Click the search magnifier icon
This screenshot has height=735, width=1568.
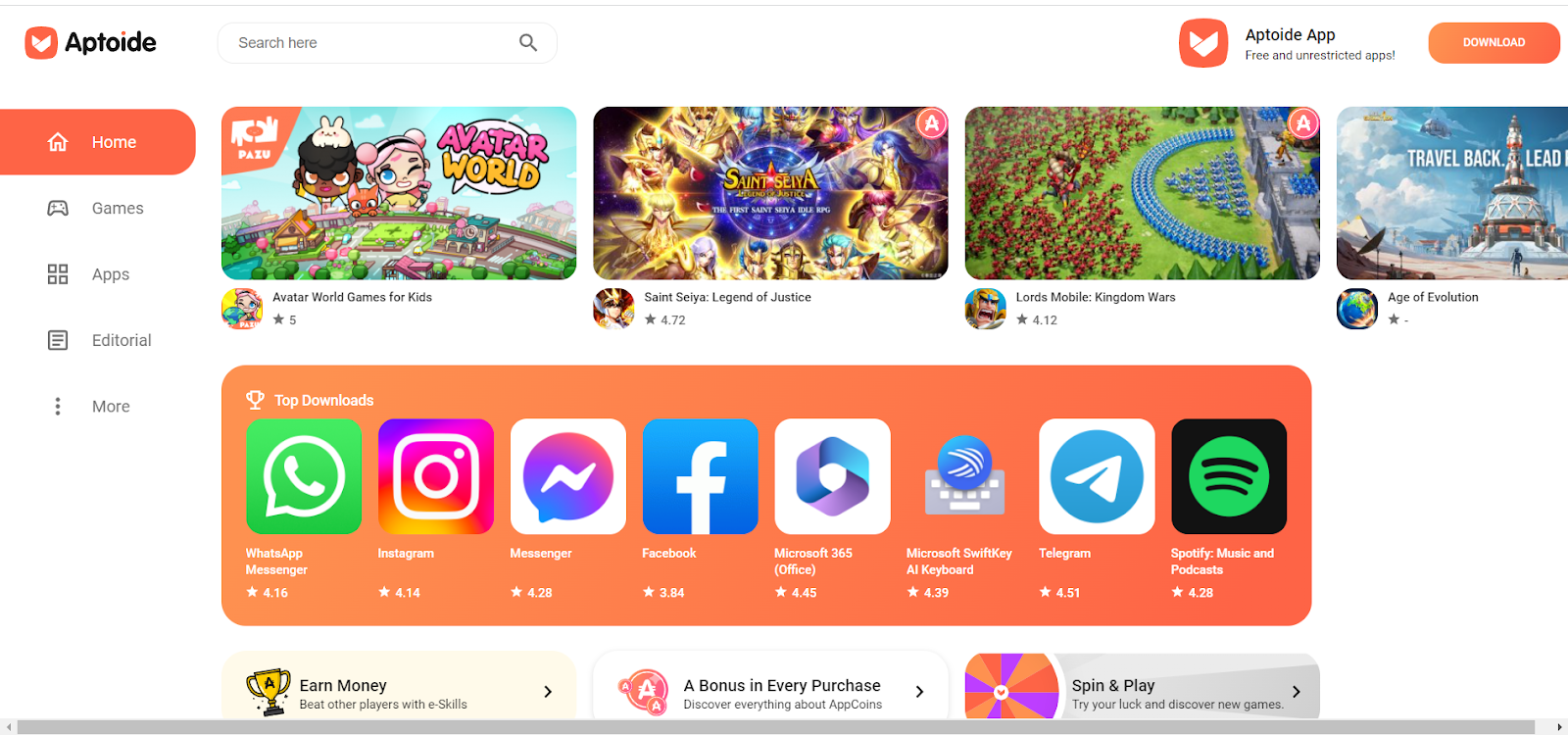[528, 43]
